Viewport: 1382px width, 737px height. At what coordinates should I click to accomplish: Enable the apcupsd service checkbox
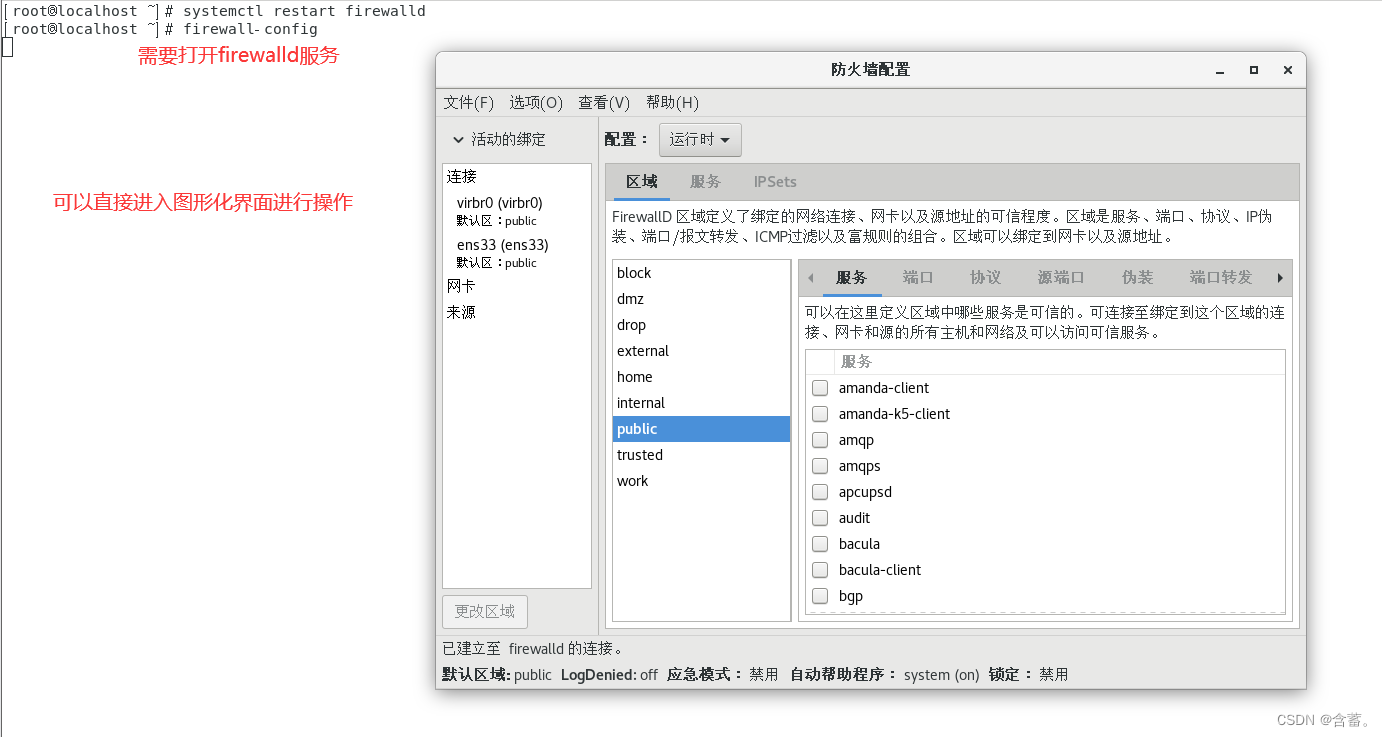(820, 492)
